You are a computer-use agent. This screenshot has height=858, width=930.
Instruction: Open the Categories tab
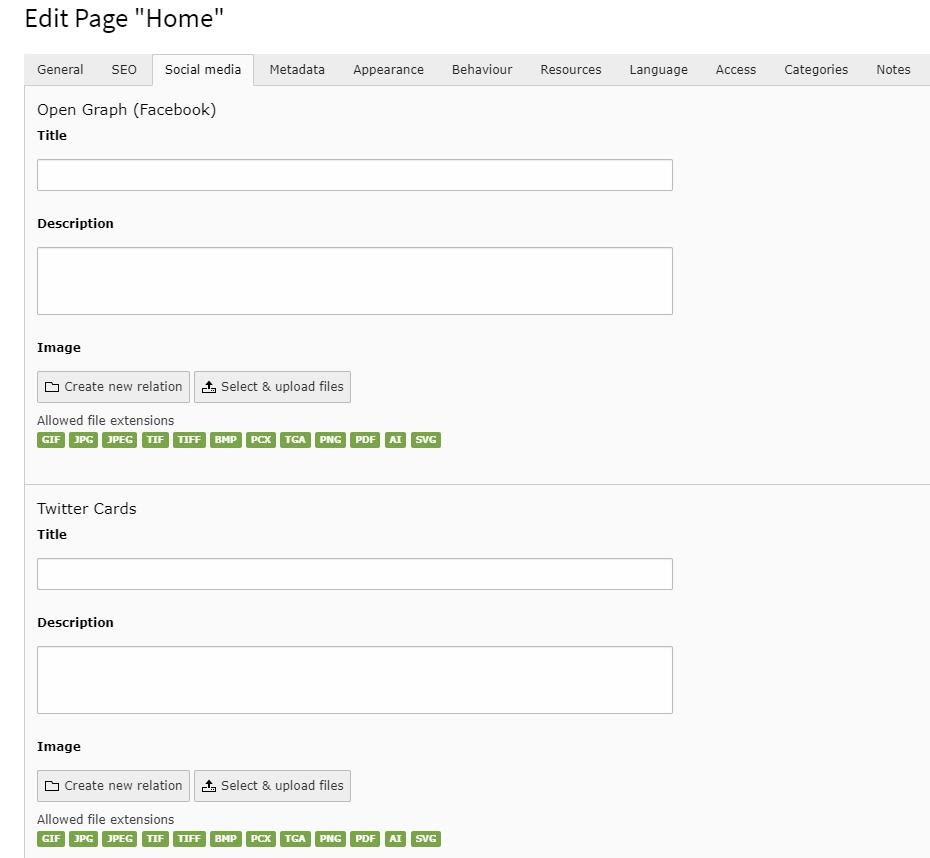coord(815,69)
